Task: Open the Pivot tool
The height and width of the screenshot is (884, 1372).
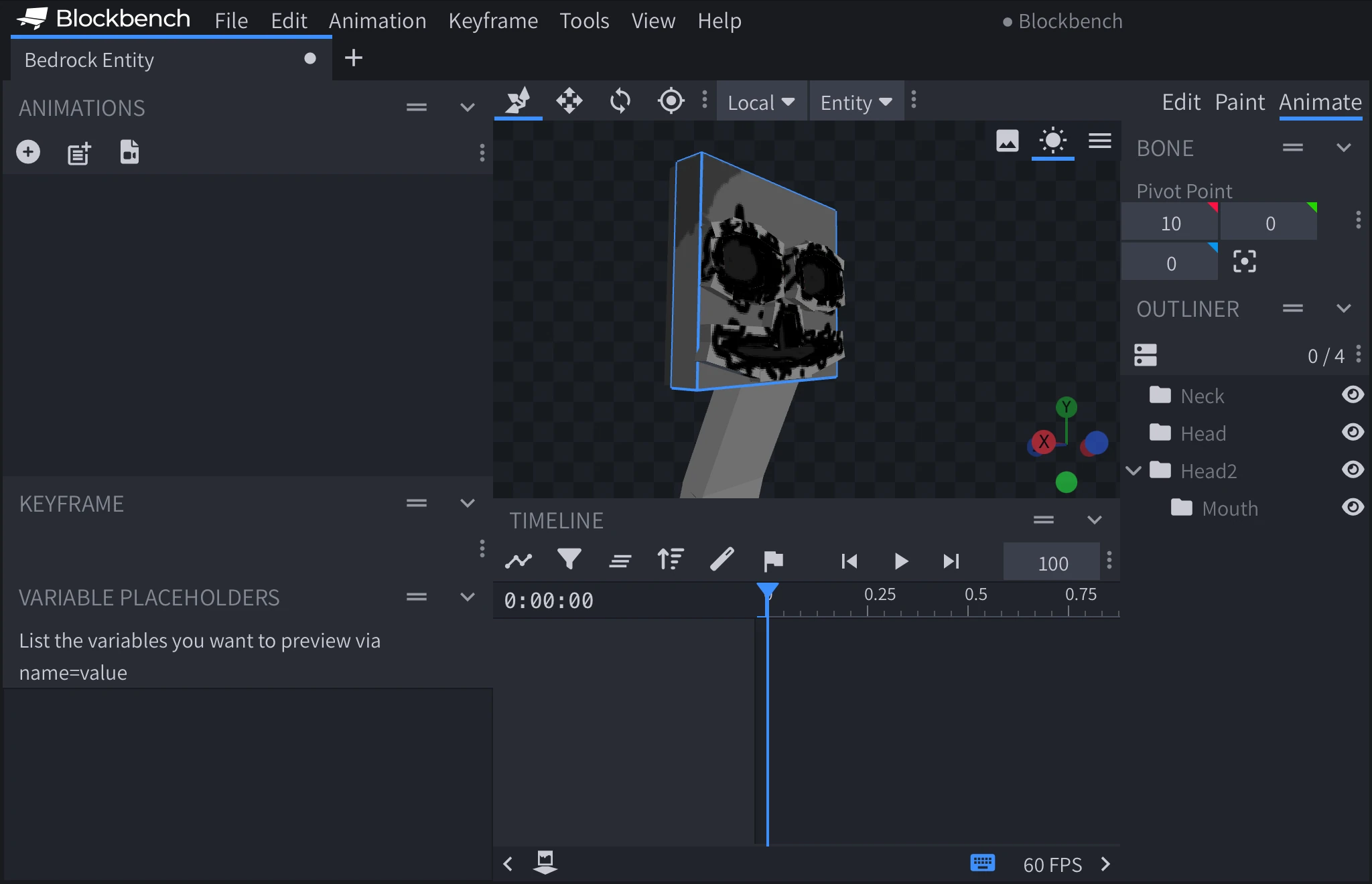Action: (x=671, y=101)
